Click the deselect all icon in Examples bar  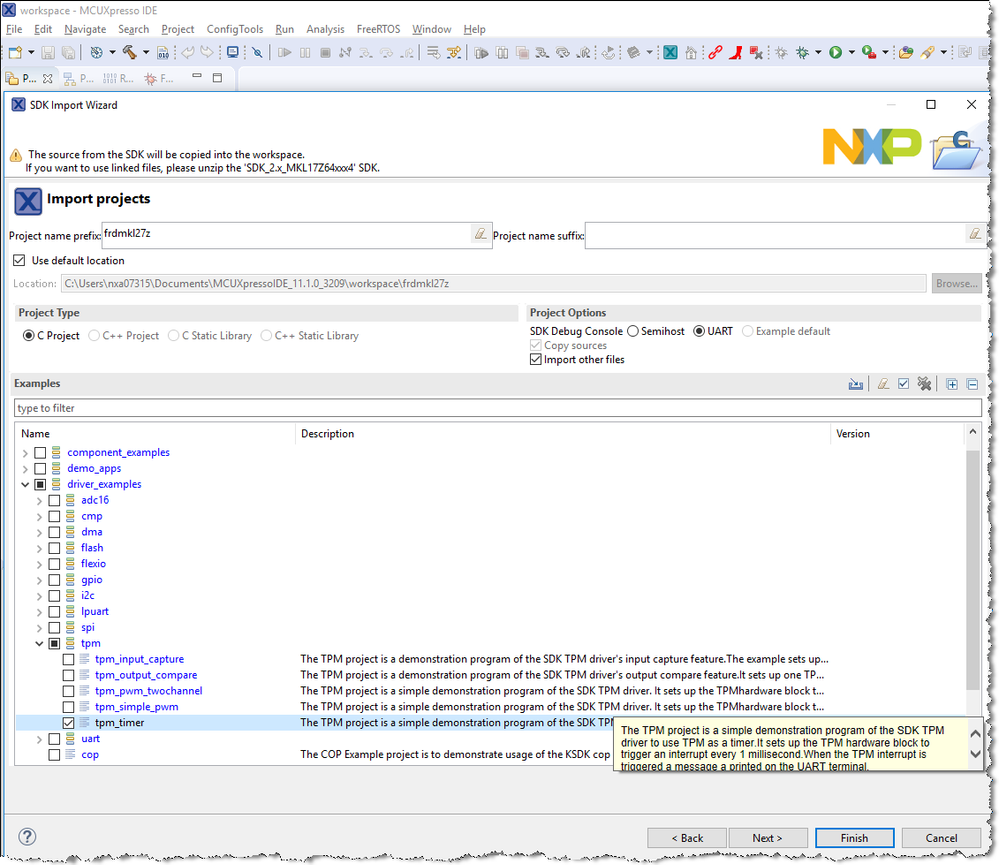pyautogui.click(x=924, y=383)
